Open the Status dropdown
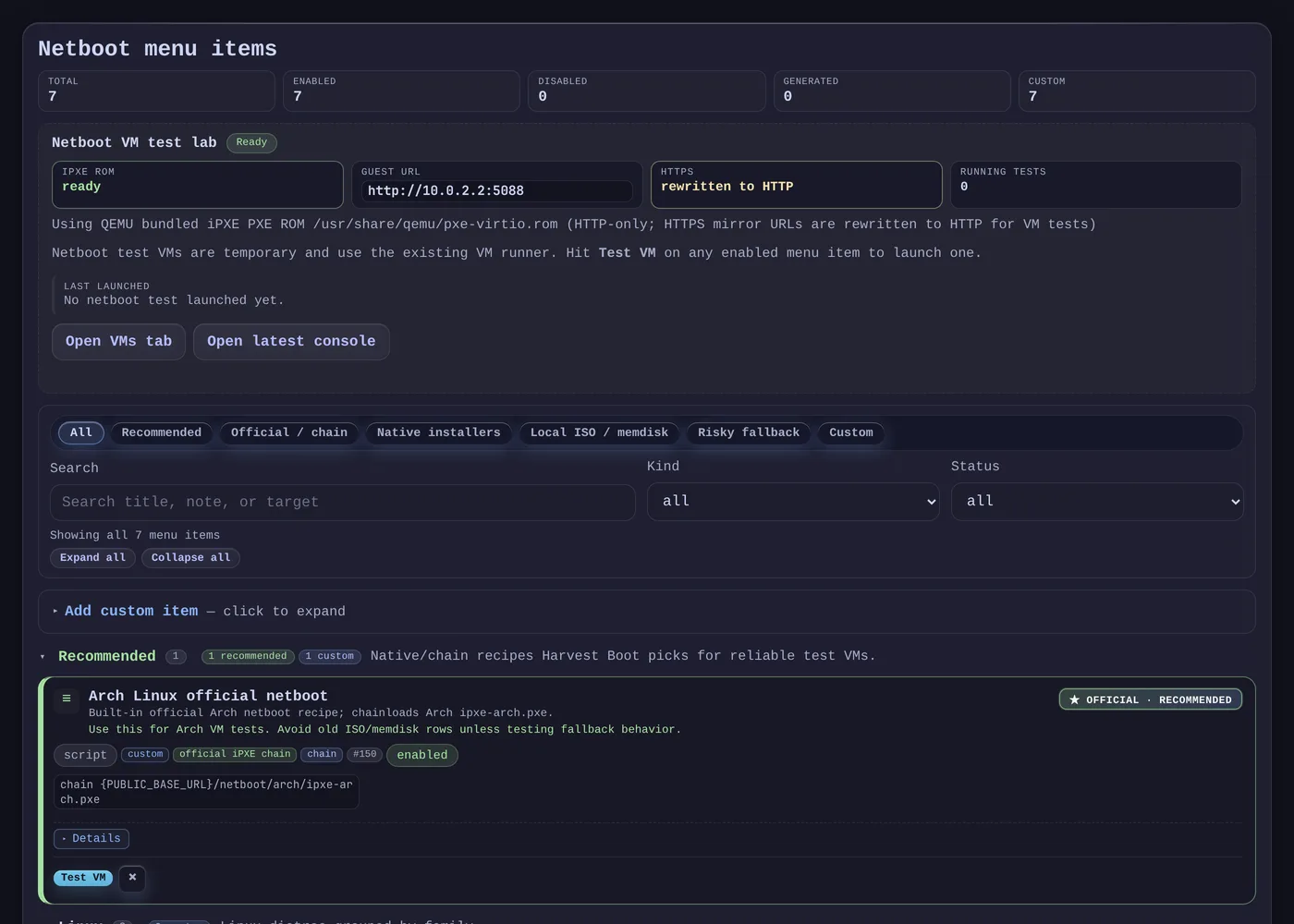Image resolution: width=1294 pixels, height=924 pixels. tap(1097, 502)
